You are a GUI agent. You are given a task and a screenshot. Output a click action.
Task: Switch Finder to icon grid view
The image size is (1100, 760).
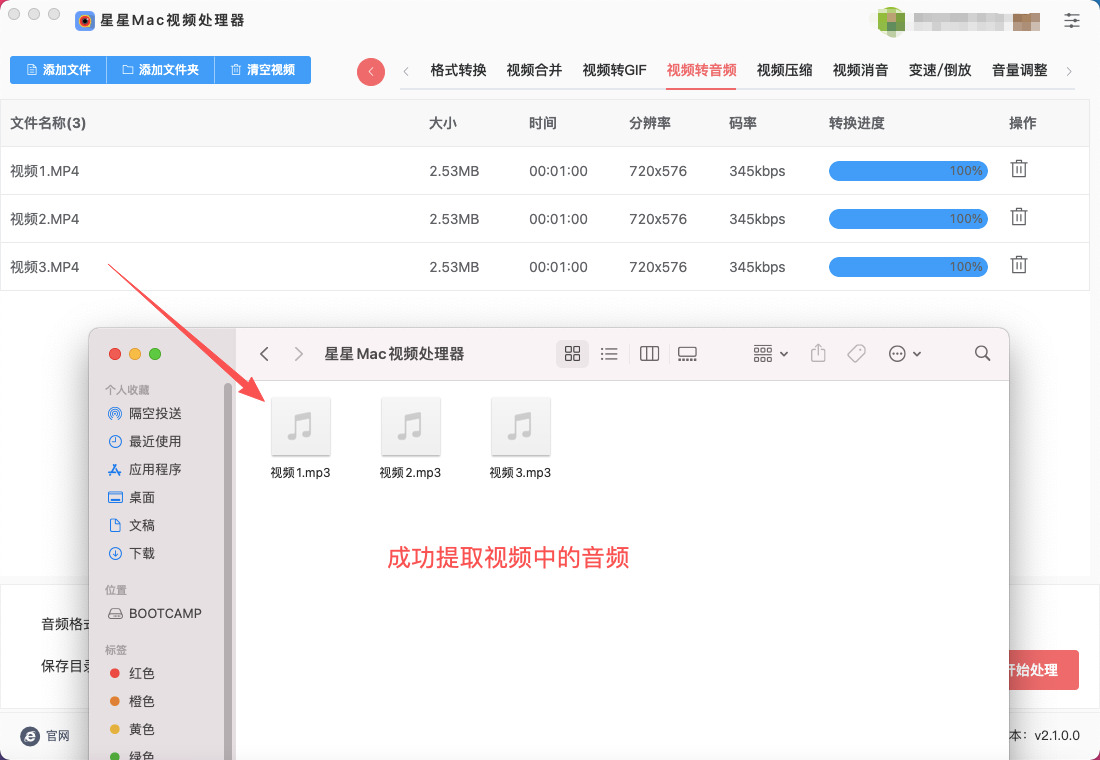click(x=572, y=353)
